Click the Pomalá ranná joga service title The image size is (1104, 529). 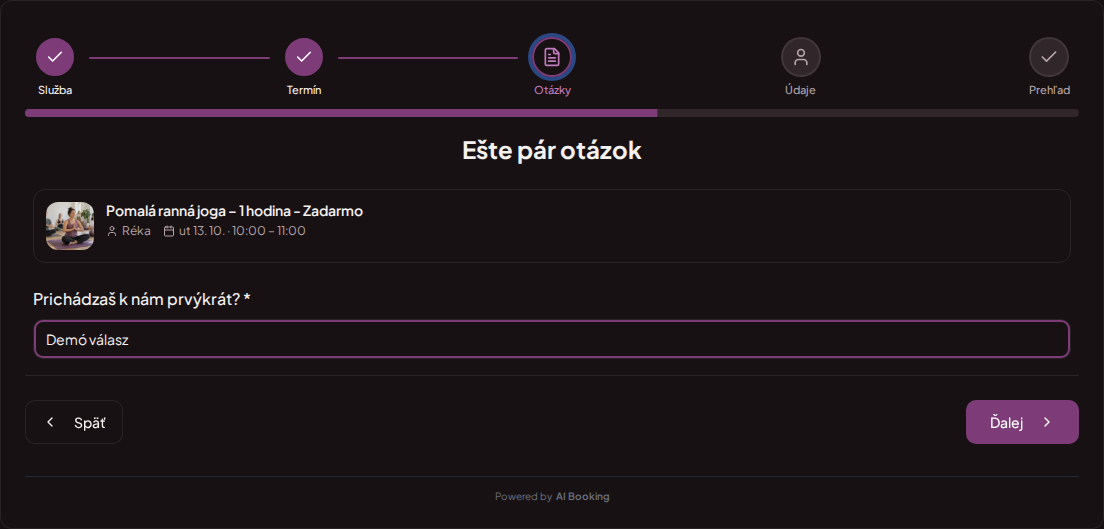coord(234,211)
